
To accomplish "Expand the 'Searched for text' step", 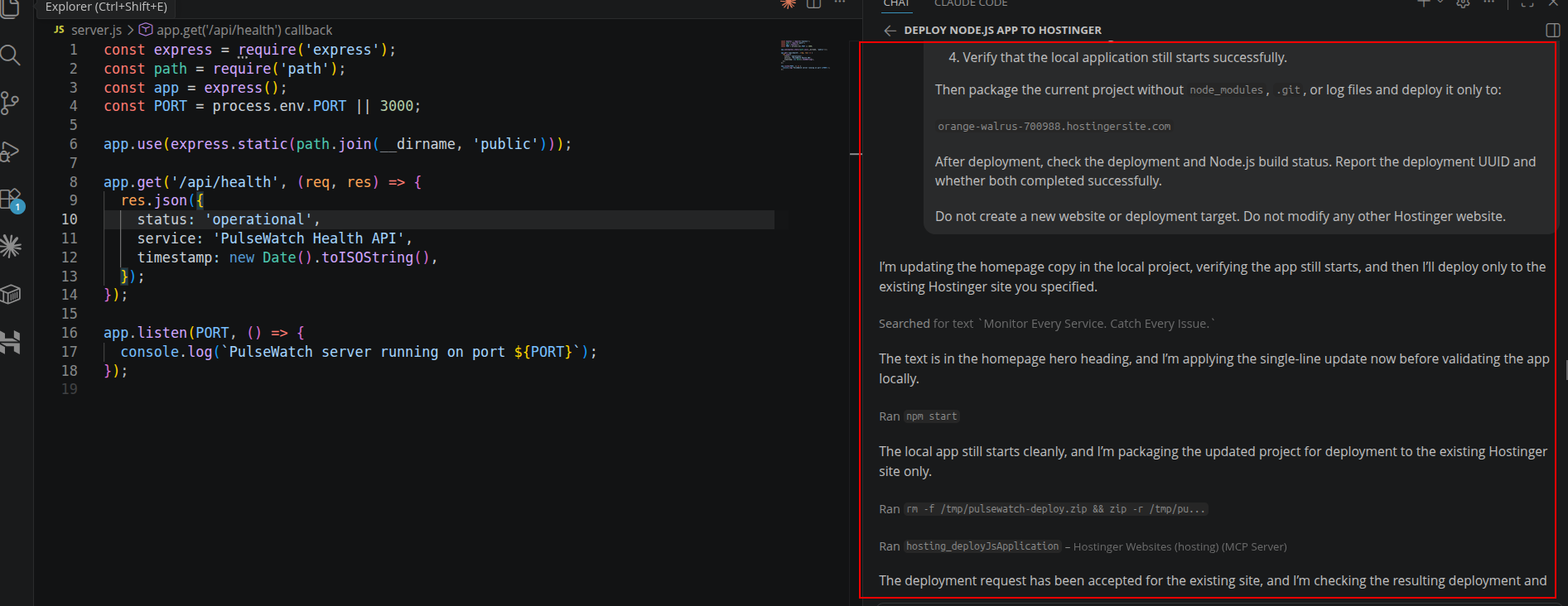I will coord(1047,324).
